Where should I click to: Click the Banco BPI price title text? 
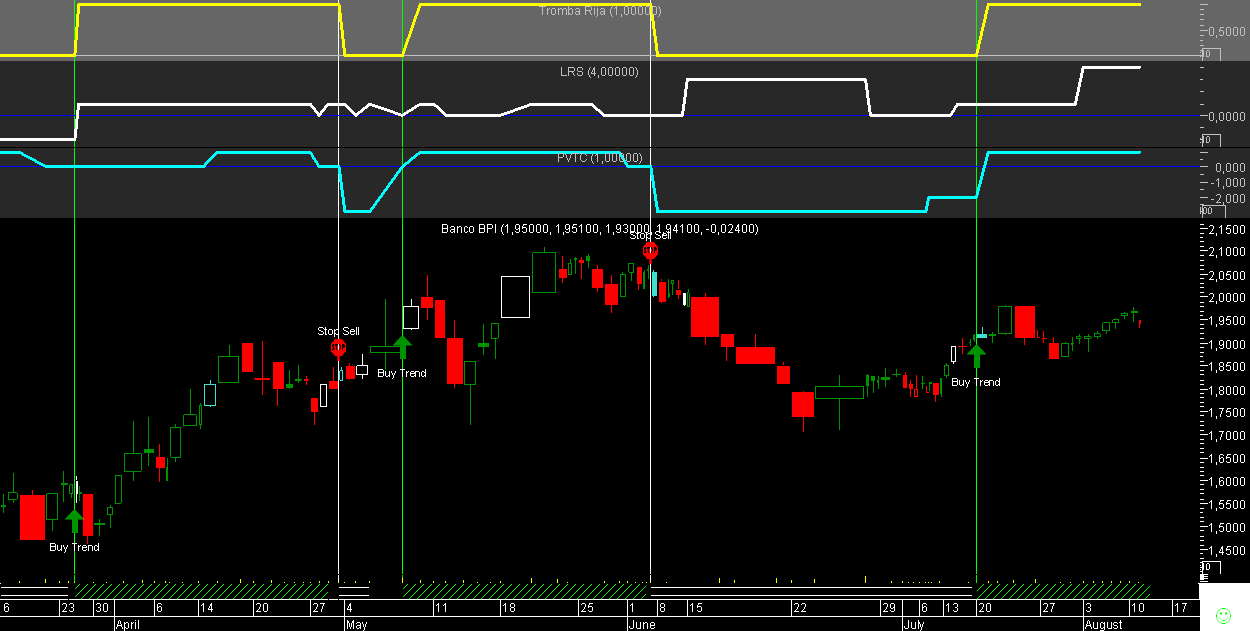(600, 229)
